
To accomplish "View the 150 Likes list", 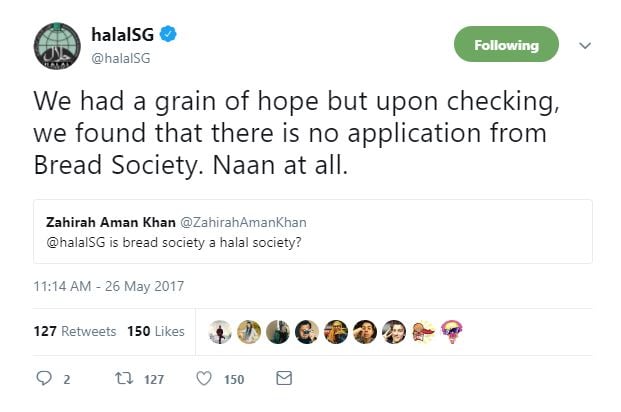I will [x=156, y=331].
